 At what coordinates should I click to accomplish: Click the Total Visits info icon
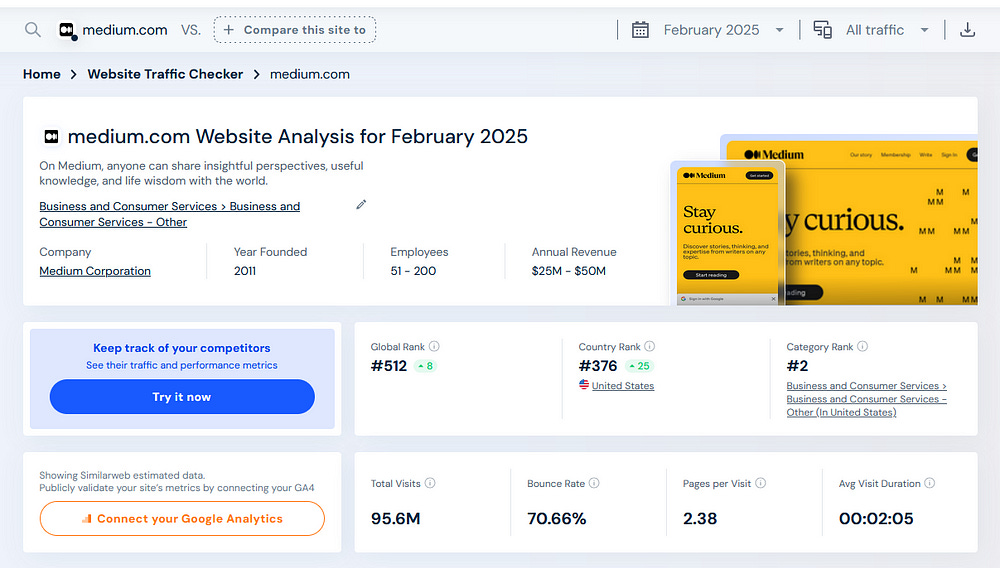tap(430, 483)
